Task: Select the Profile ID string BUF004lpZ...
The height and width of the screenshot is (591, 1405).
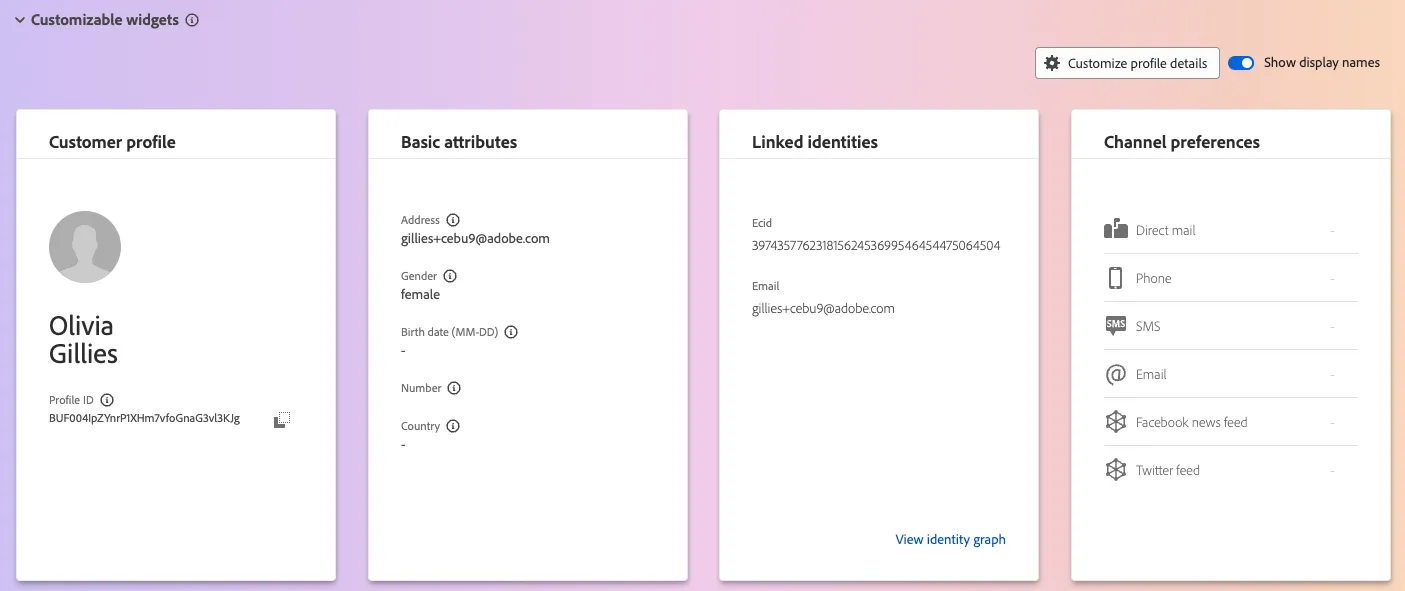Action: click(144, 419)
